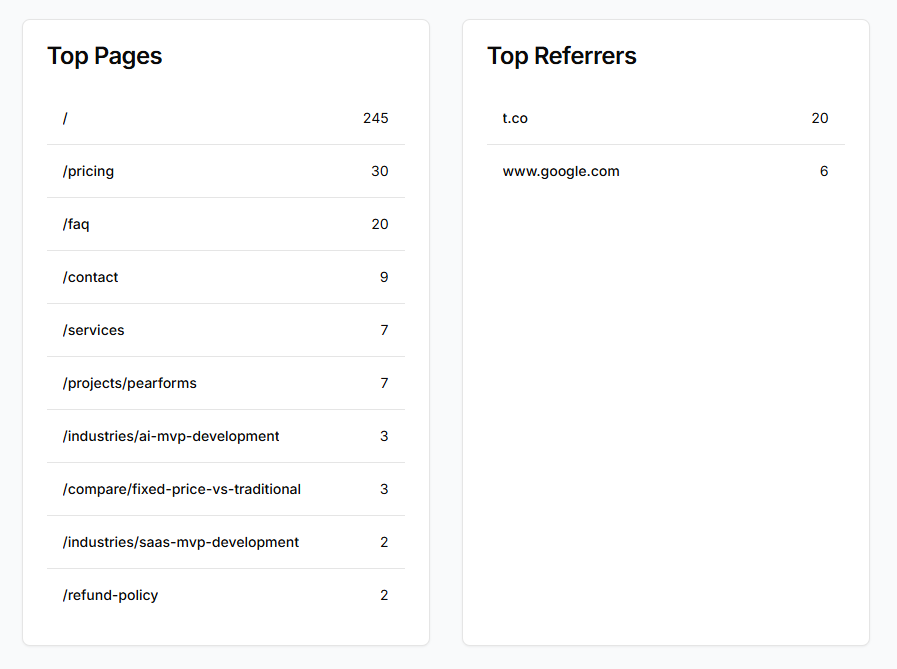Click the www.google.com referrer link
Viewport: 897px width, 669px height.
(561, 171)
